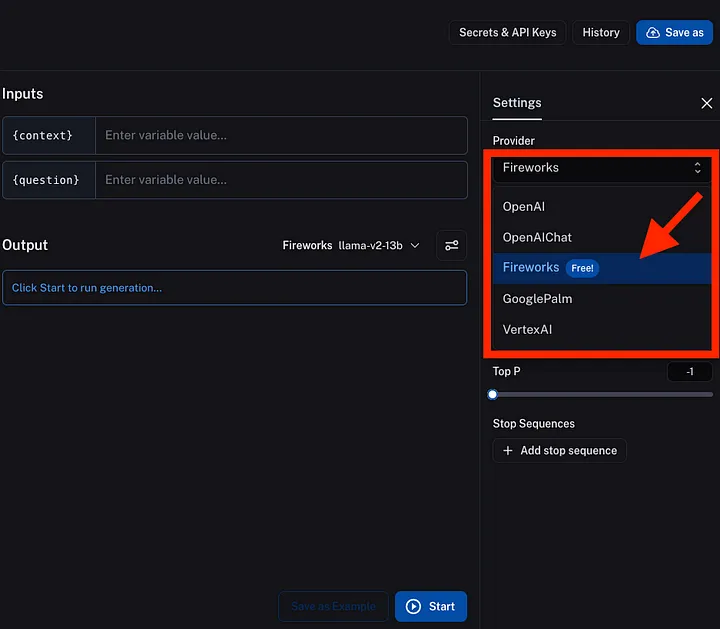Click the Top P value box
The width and height of the screenshot is (720, 629).
point(689,372)
